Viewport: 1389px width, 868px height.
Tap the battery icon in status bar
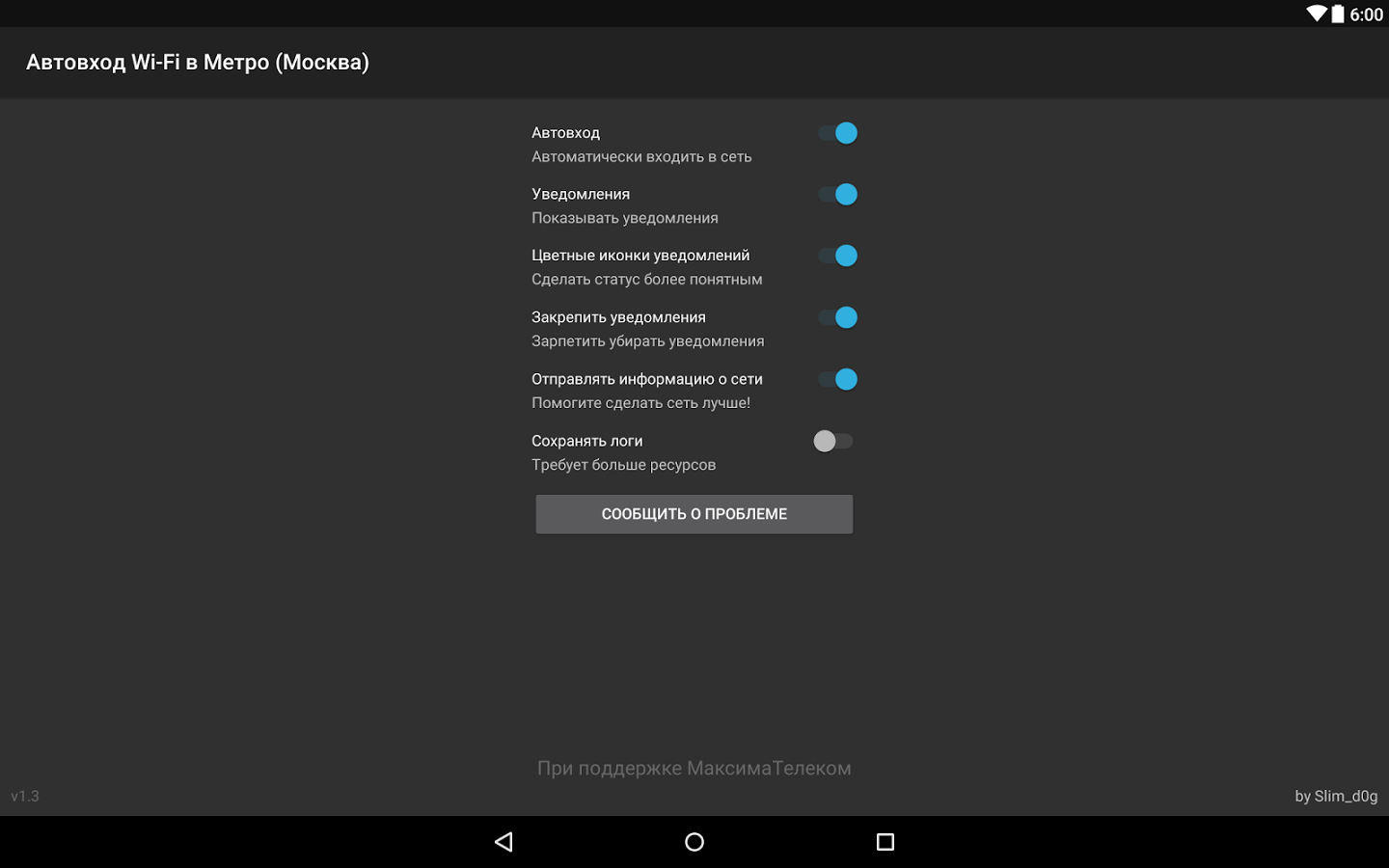[x=1338, y=14]
